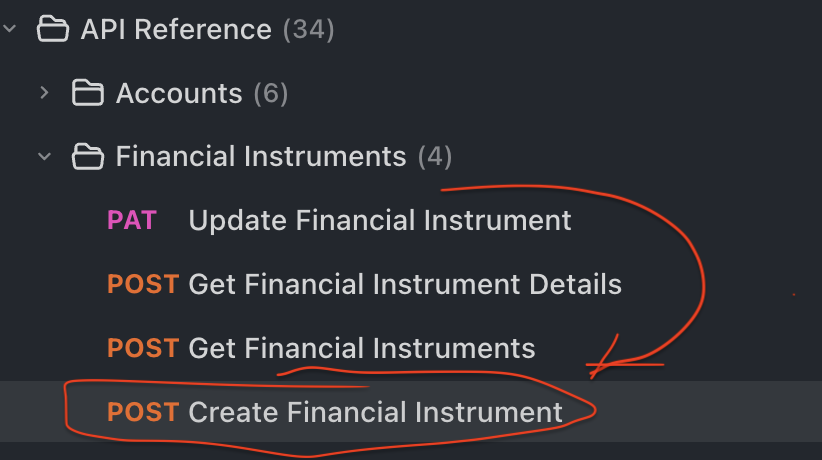Click the Financial Instruments folder icon
The height and width of the screenshot is (460, 822).
(x=88, y=156)
